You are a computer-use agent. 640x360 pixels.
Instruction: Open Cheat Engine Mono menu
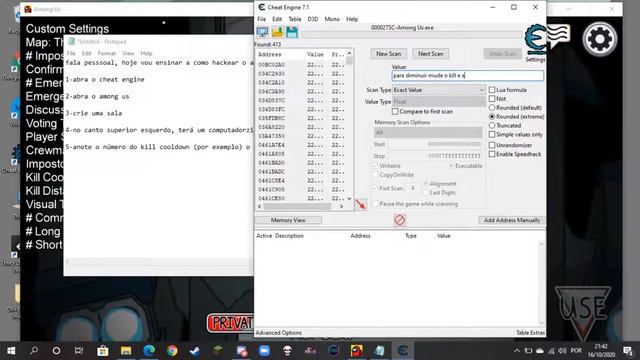(x=332, y=19)
